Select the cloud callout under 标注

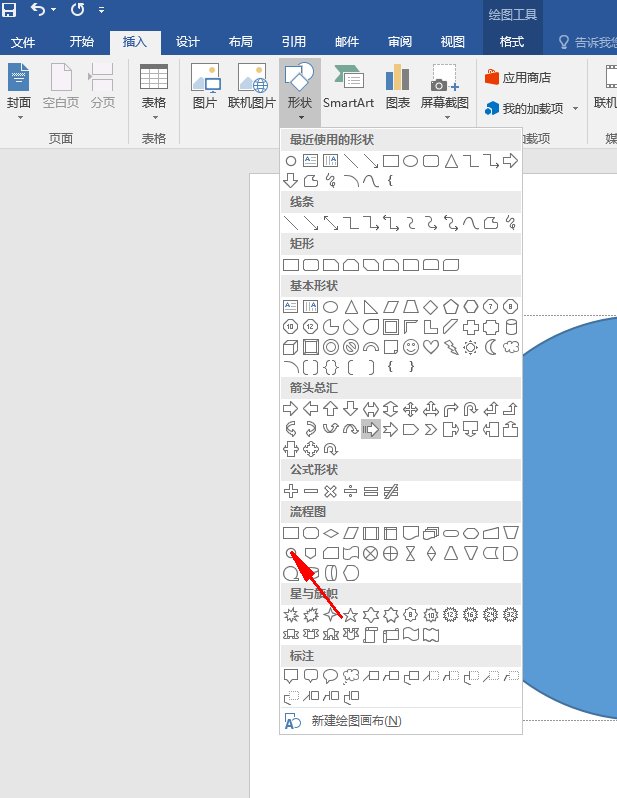351,676
